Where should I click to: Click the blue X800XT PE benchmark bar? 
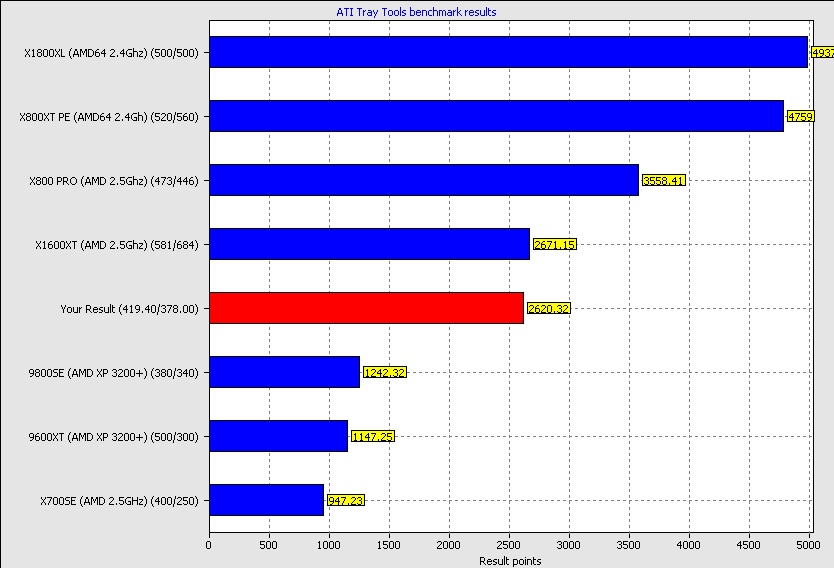coord(496,116)
